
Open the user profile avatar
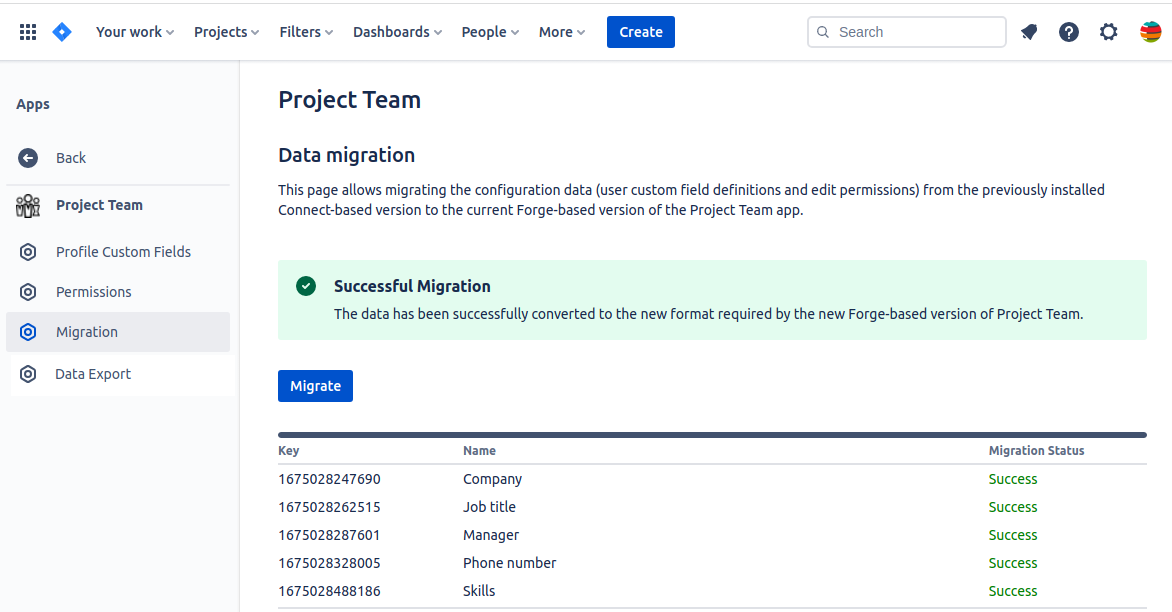tap(1151, 32)
